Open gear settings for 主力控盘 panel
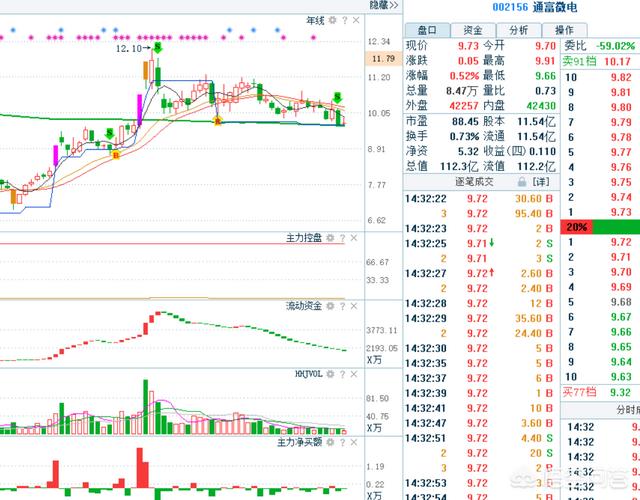The width and height of the screenshot is (640, 500). pyautogui.click(x=332, y=237)
